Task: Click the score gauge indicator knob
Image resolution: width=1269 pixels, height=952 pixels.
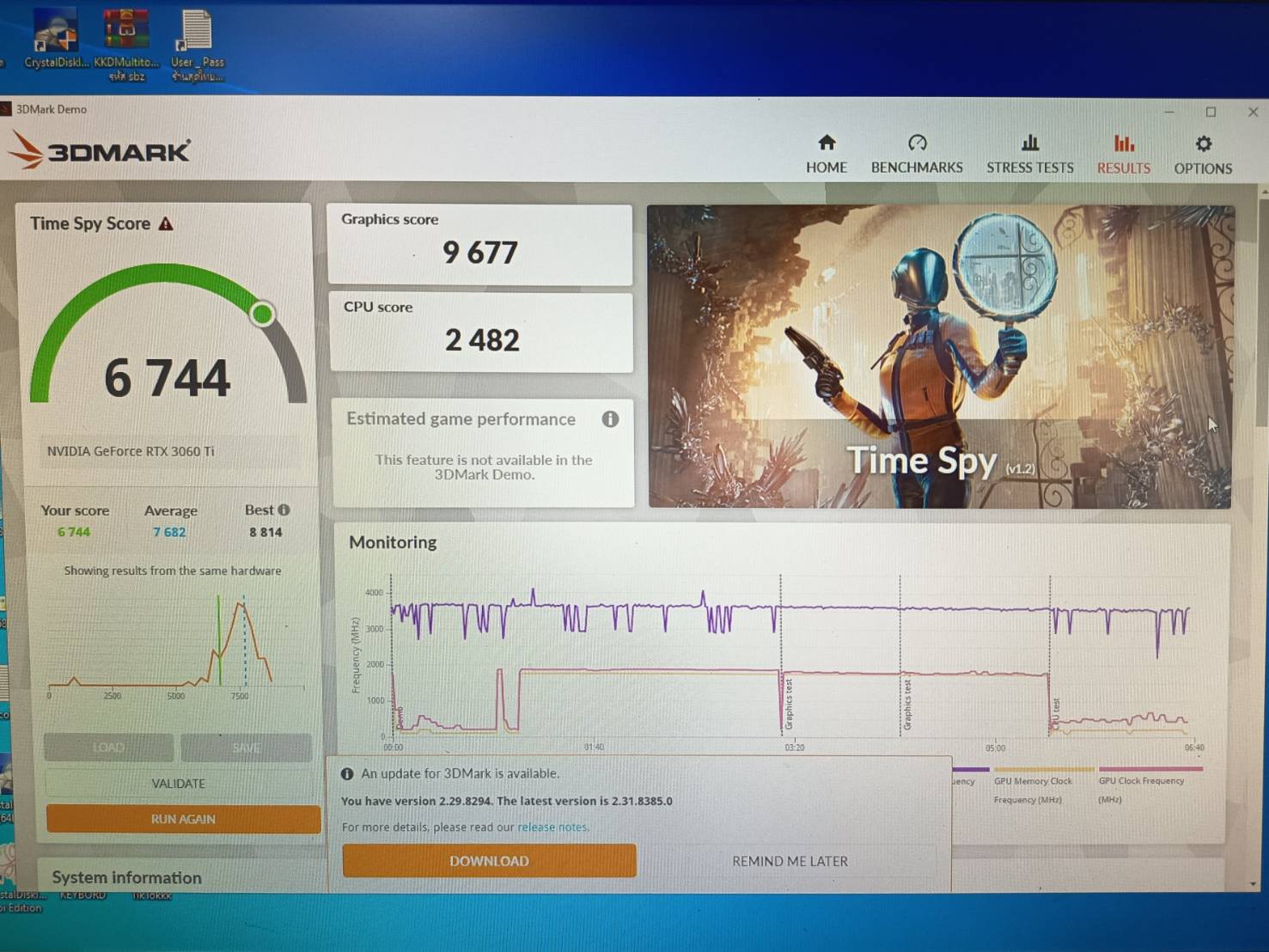Action: [x=263, y=314]
